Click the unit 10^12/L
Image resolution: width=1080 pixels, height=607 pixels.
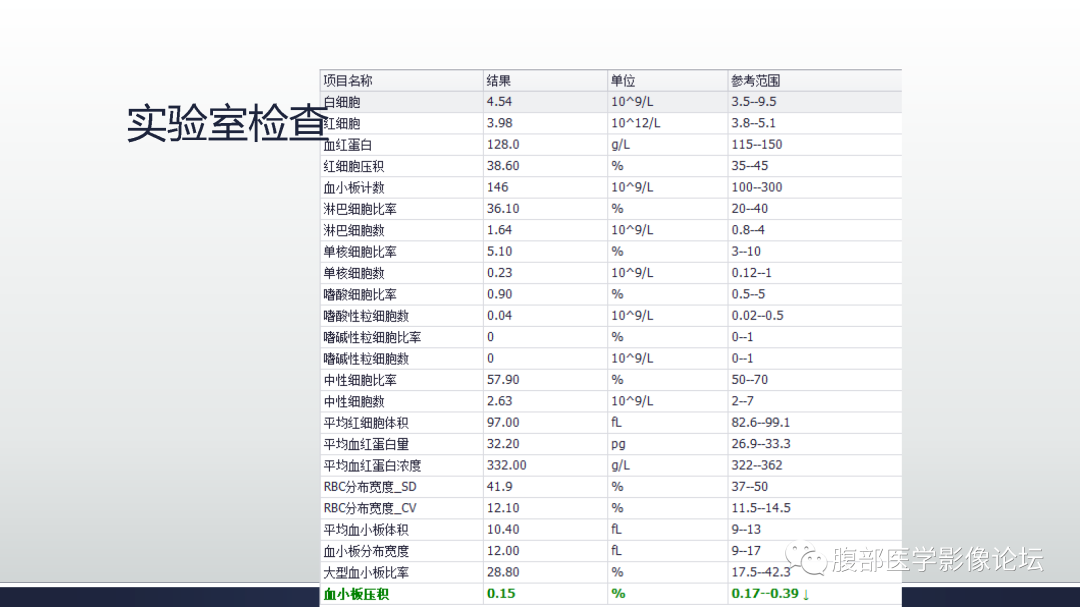635,123
